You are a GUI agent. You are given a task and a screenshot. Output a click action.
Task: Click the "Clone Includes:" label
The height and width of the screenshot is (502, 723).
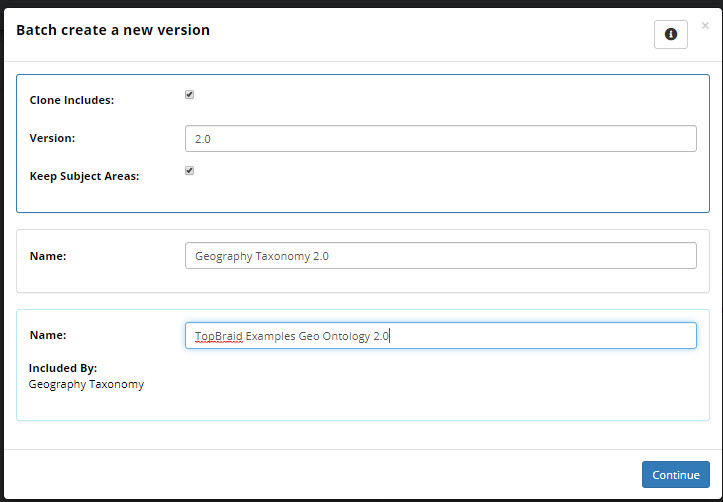coord(72,101)
